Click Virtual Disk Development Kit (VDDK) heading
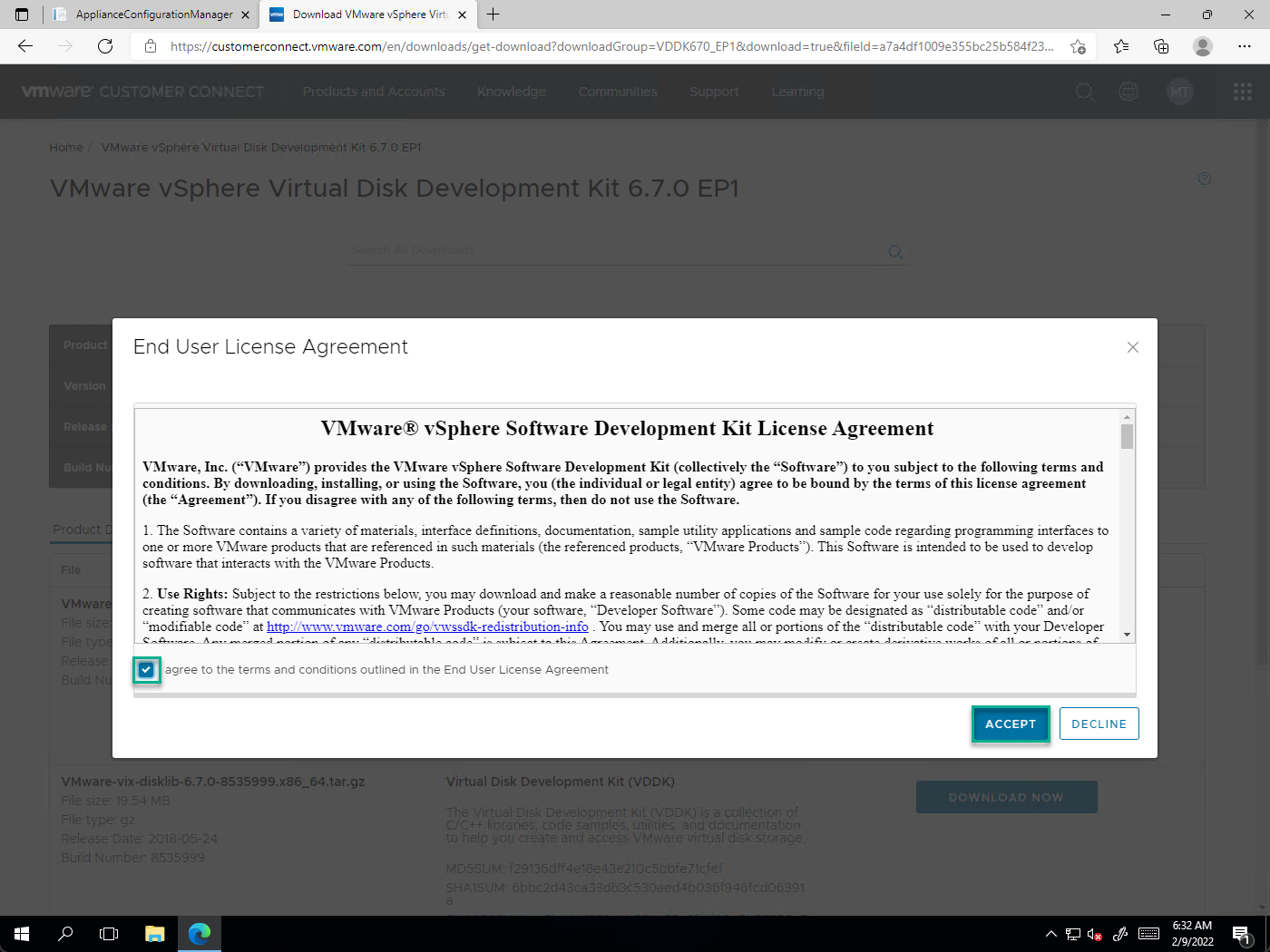The image size is (1270, 952). point(561,782)
